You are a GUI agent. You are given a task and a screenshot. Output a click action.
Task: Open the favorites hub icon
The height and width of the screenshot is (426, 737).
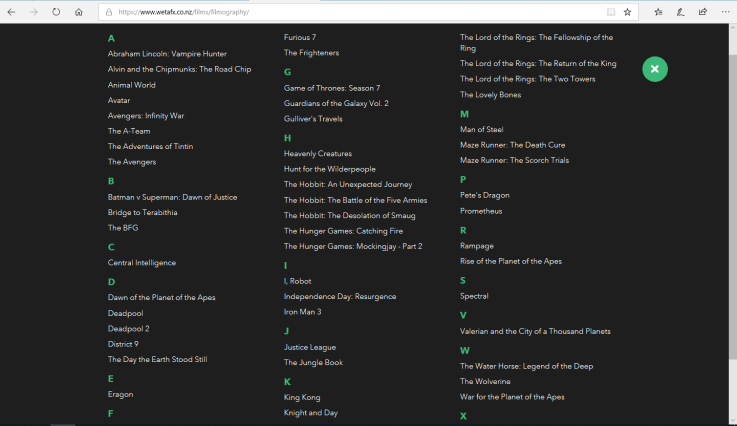(658, 12)
